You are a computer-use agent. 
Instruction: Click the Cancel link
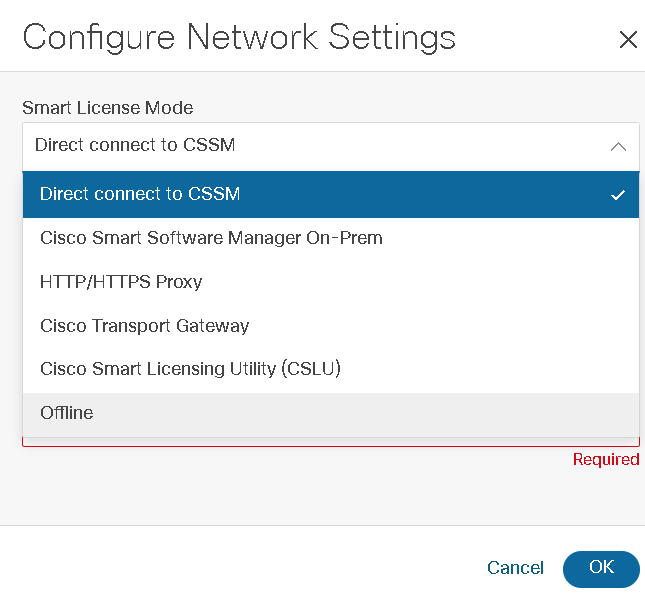(x=515, y=568)
